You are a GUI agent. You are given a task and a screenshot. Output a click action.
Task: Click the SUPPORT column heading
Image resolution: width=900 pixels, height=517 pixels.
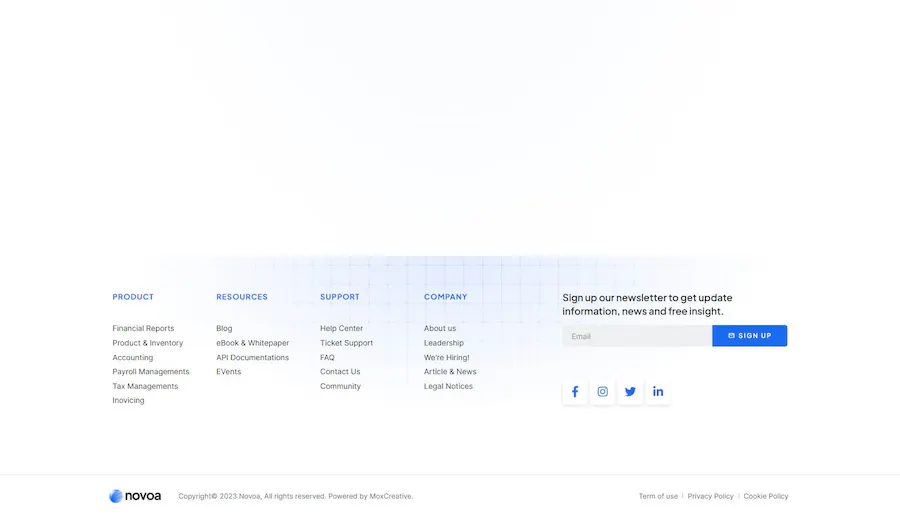pyautogui.click(x=340, y=297)
